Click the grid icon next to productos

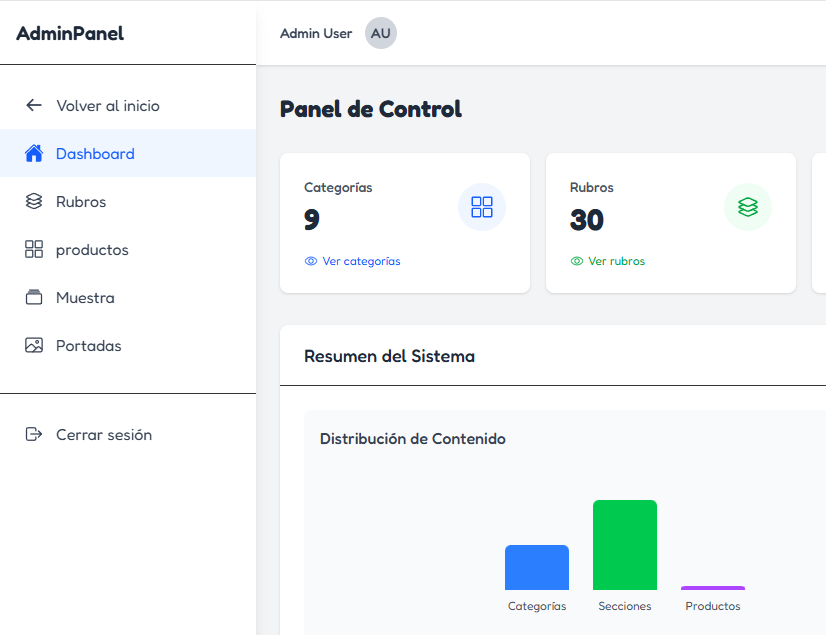coord(34,249)
